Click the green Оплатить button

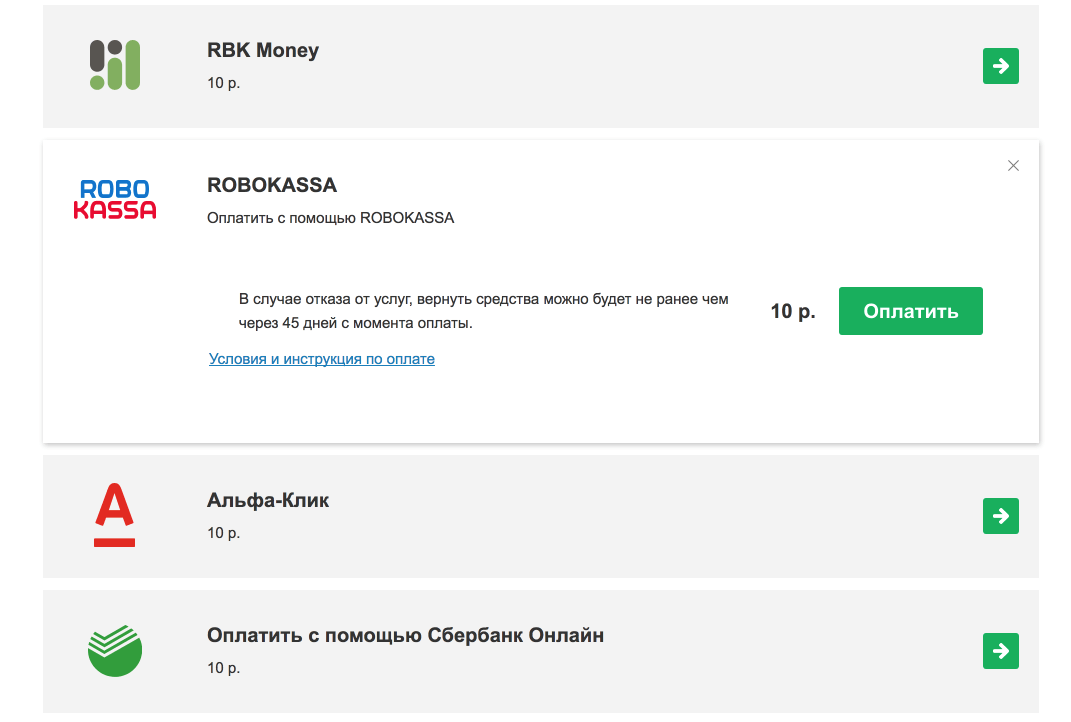click(x=910, y=311)
